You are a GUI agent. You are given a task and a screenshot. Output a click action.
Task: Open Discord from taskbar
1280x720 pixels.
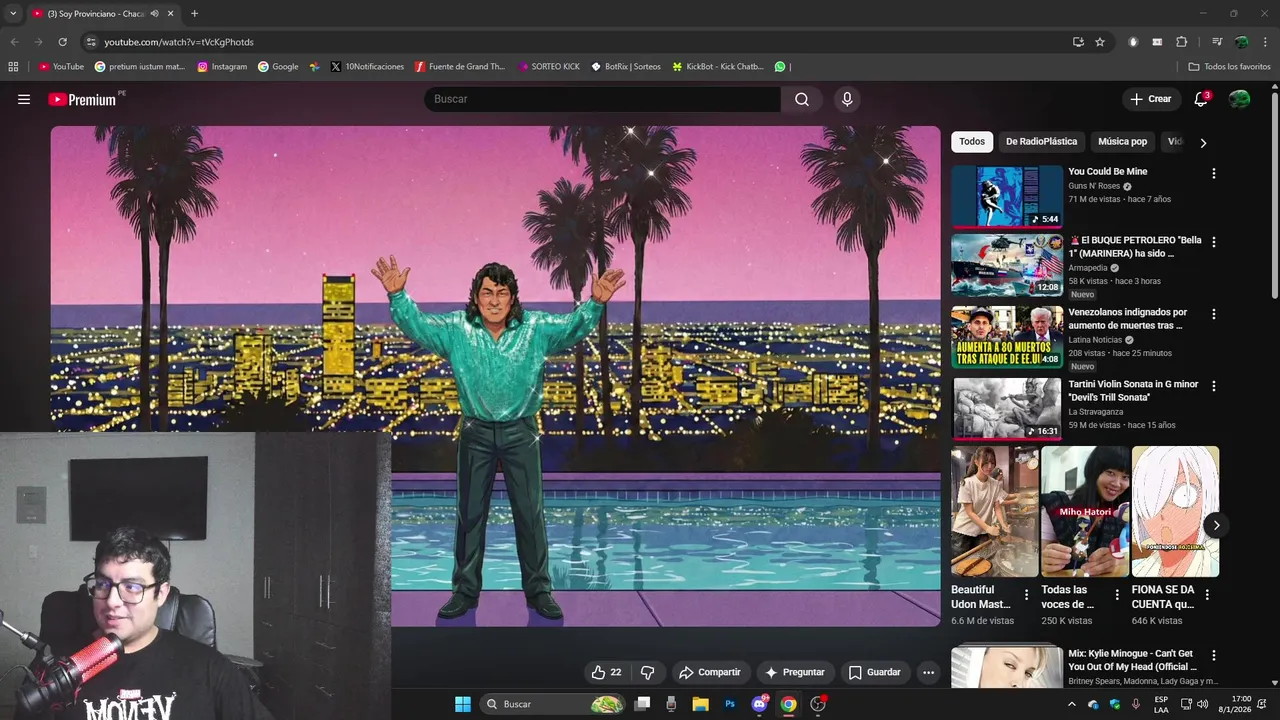coord(759,704)
